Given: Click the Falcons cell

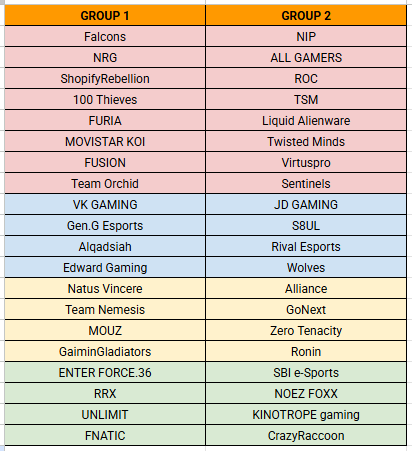Looking at the screenshot, I should coord(105,36).
